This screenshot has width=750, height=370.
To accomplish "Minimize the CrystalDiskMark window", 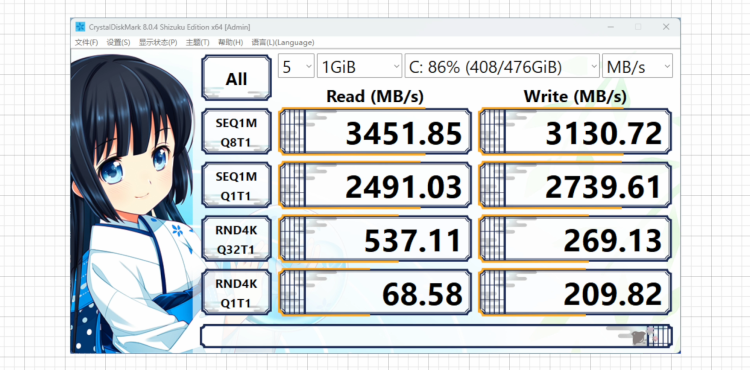I will (612, 27).
